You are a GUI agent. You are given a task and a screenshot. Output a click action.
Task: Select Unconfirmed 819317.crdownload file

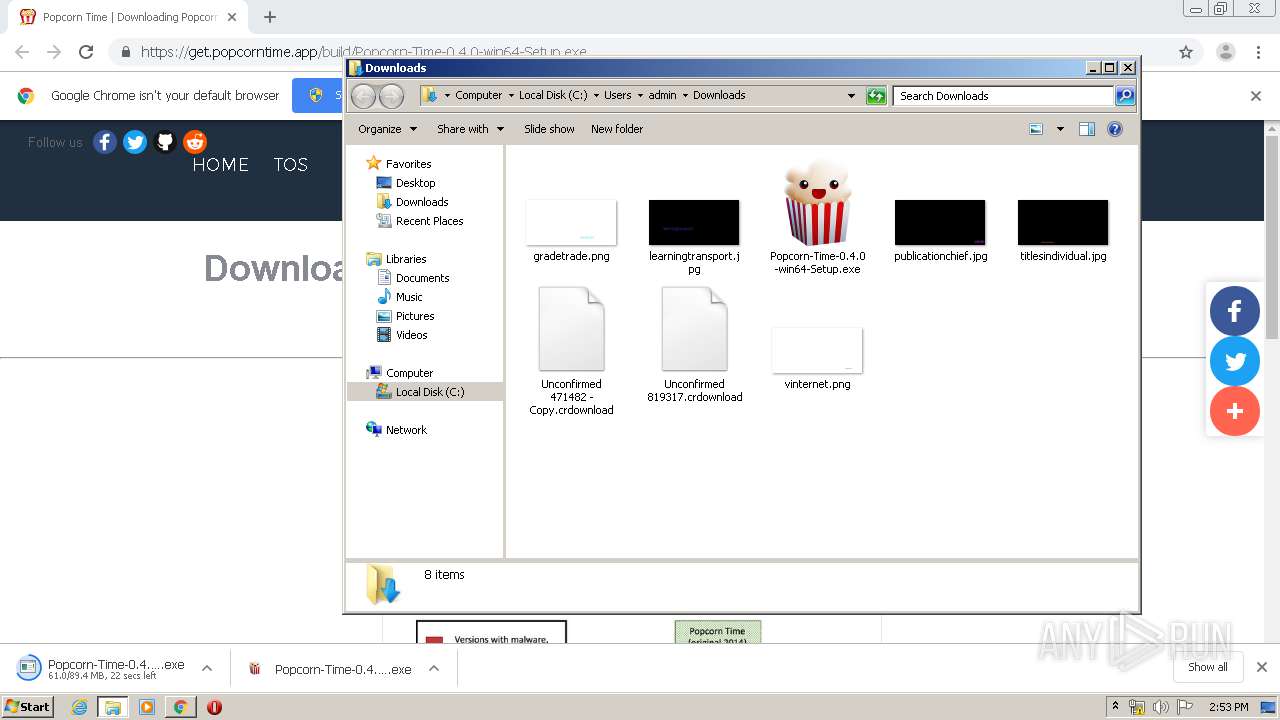click(x=694, y=344)
